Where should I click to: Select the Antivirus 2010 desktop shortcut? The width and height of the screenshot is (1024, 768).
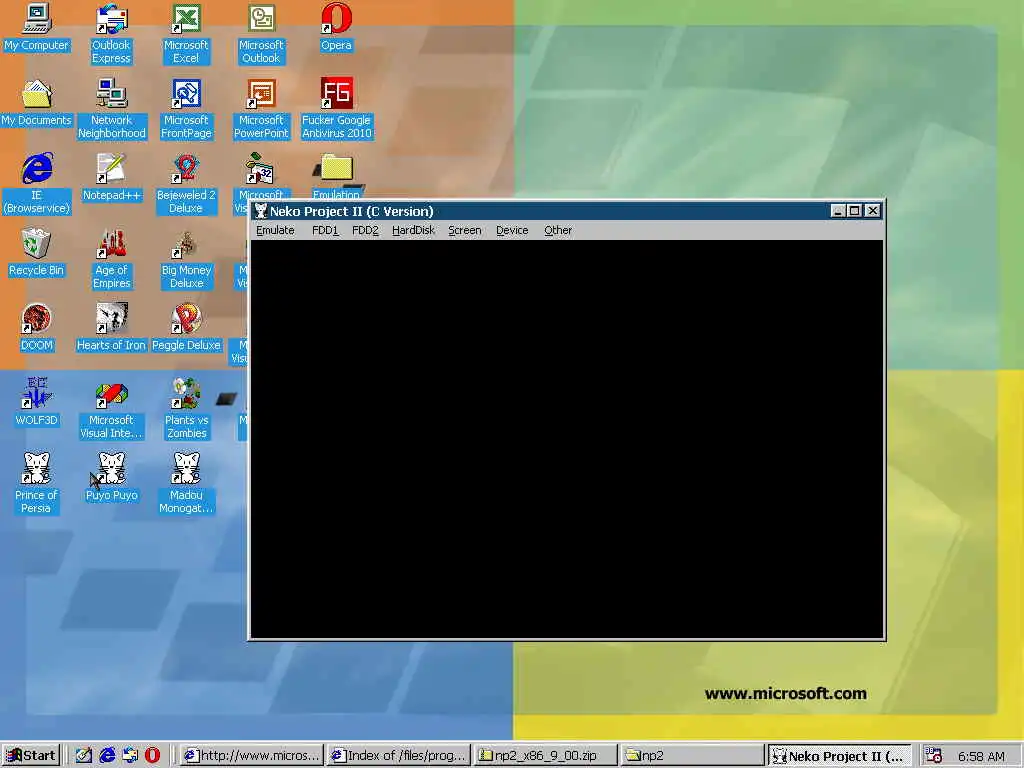pos(336,109)
